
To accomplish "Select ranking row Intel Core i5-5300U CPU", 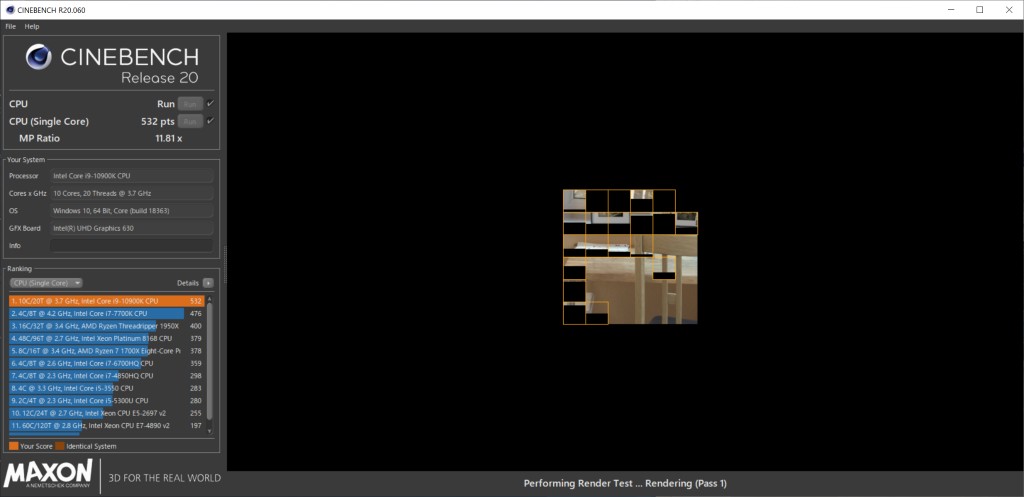I will coord(106,400).
